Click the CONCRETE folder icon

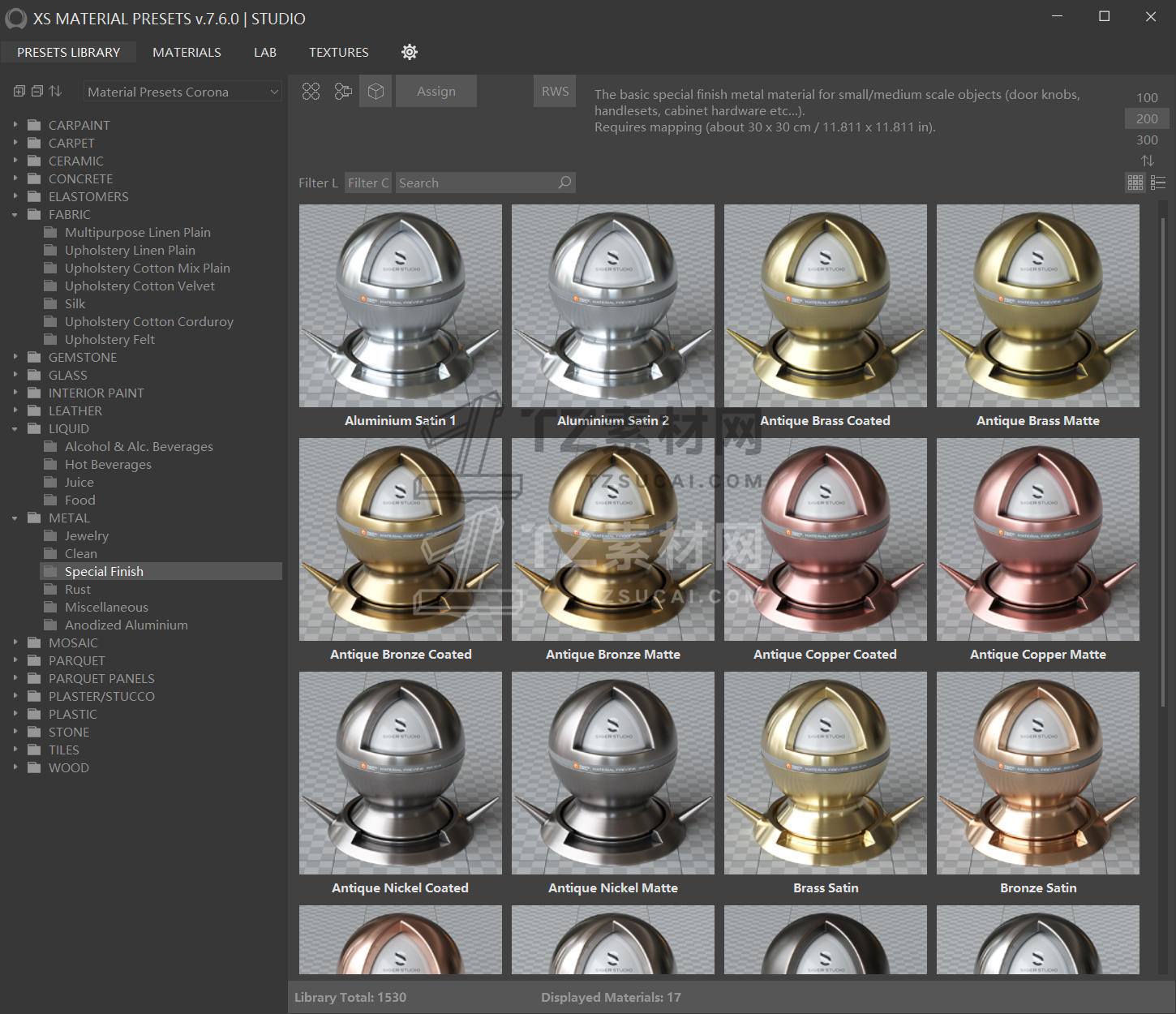pos(34,178)
